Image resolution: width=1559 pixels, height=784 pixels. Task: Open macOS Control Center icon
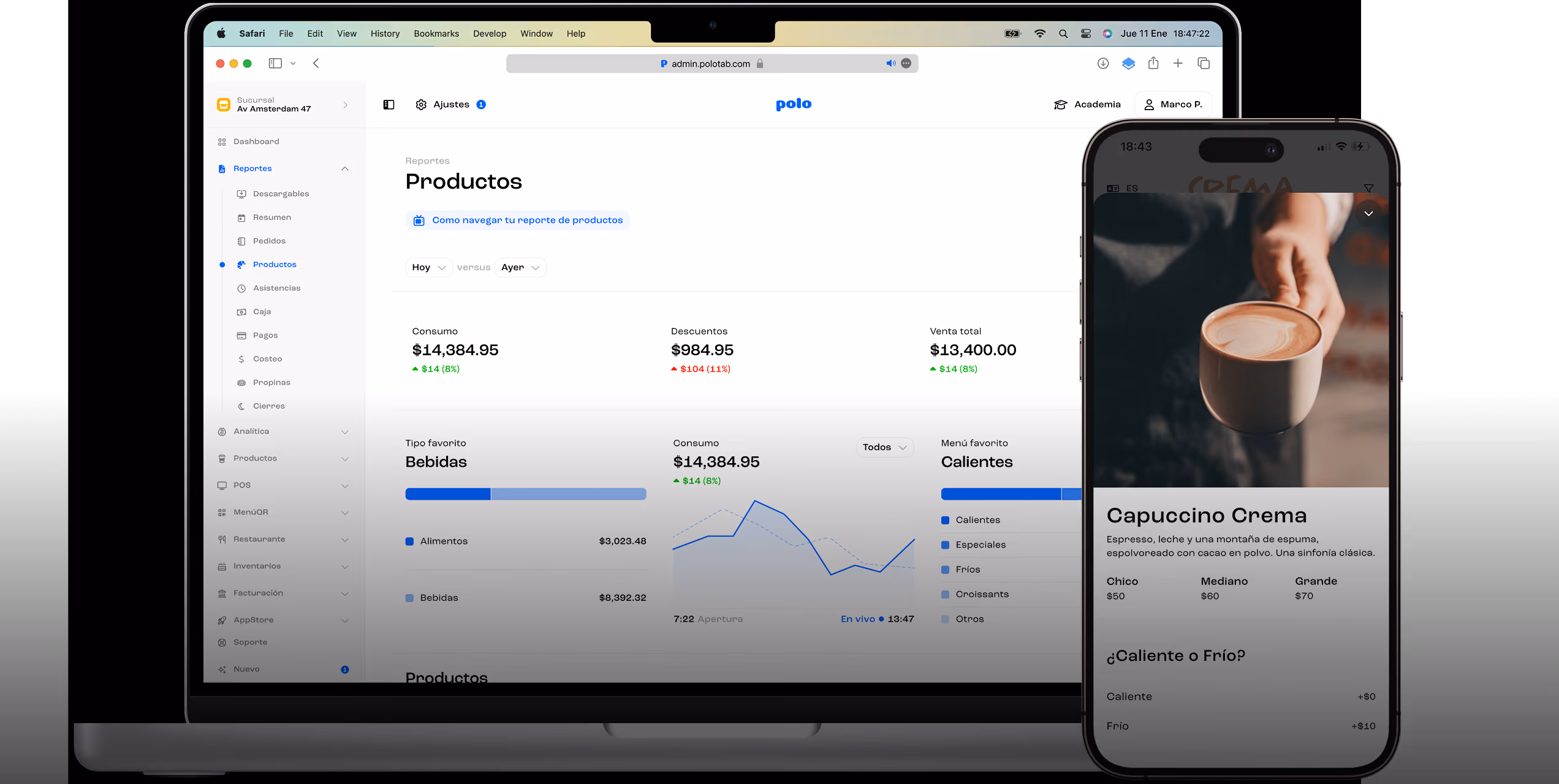1085,34
